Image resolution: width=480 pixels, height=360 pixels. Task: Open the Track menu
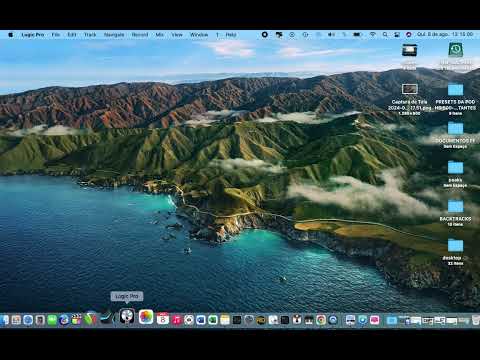(x=90, y=35)
